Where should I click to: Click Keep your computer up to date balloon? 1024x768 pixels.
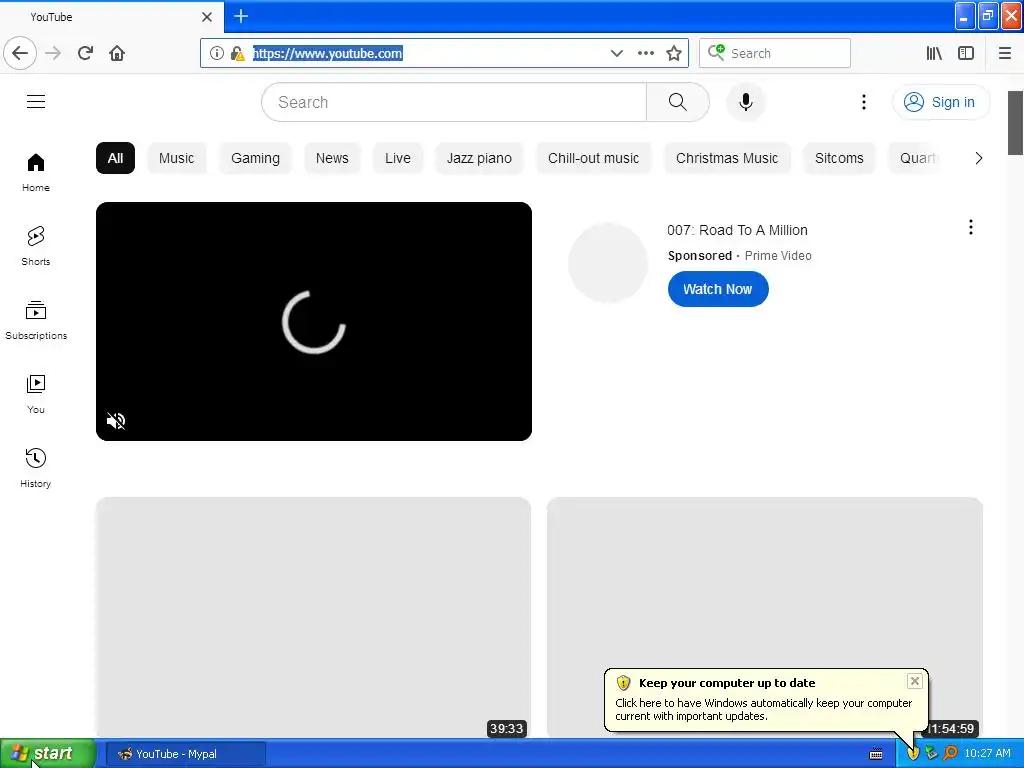point(765,700)
